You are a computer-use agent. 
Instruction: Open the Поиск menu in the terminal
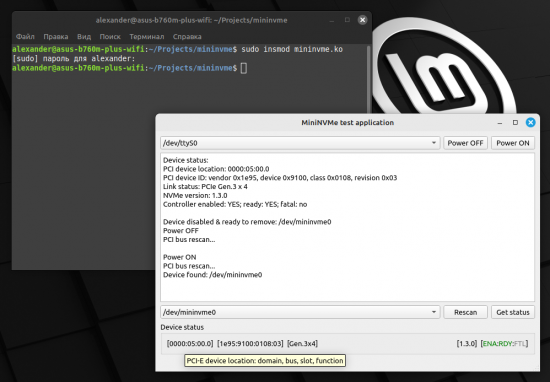coord(110,36)
